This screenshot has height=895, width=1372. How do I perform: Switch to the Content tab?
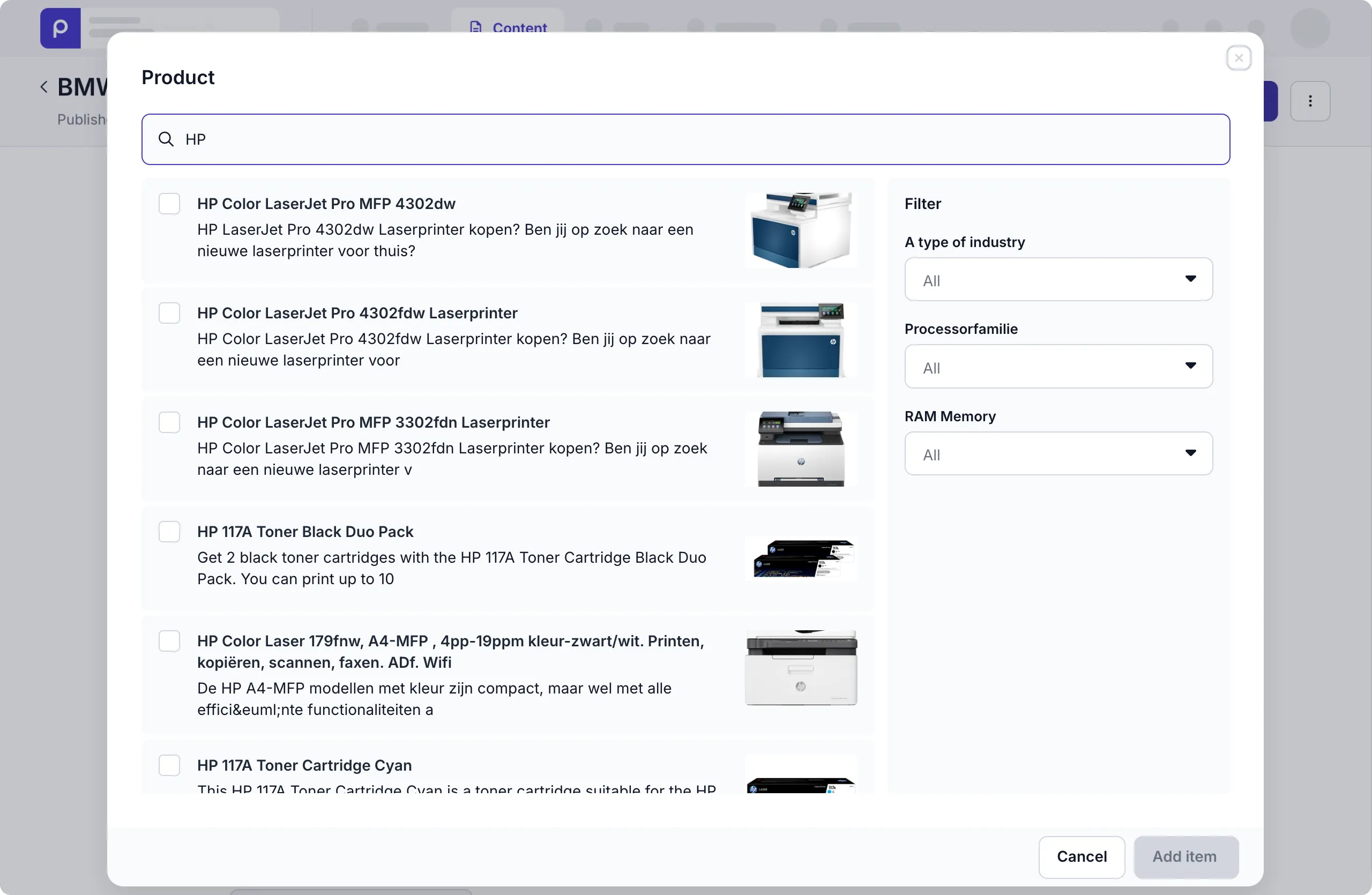pos(518,27)
